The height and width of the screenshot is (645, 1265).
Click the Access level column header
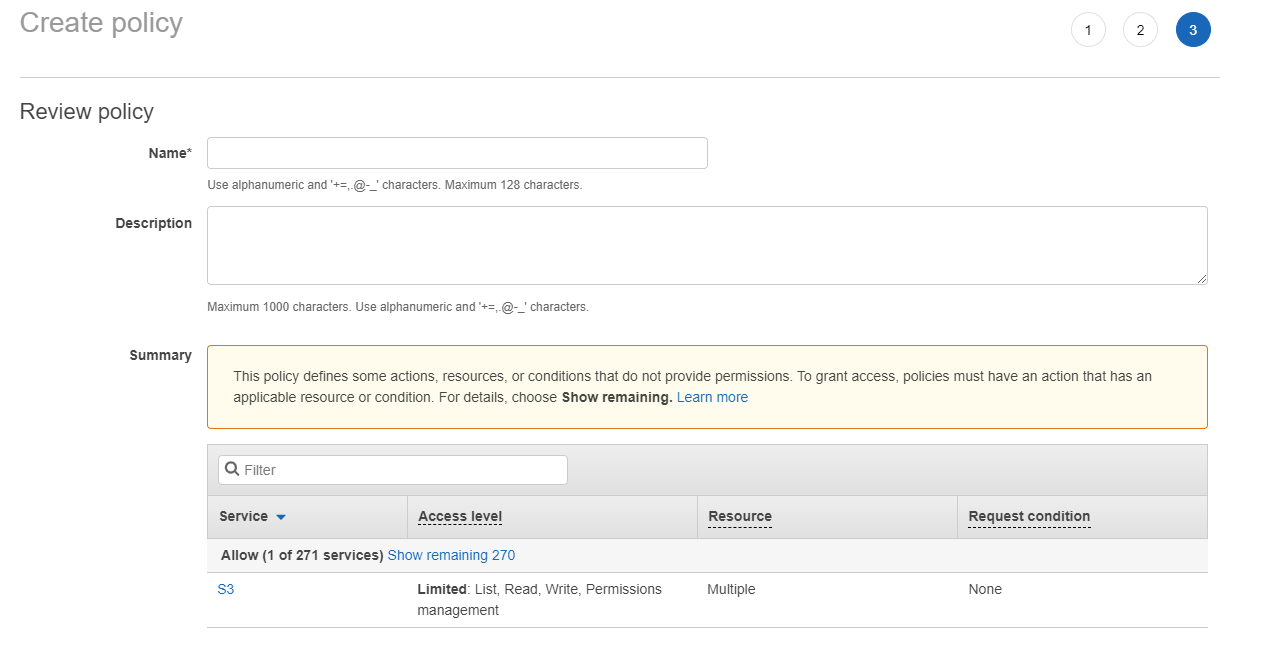click(460, 517)
